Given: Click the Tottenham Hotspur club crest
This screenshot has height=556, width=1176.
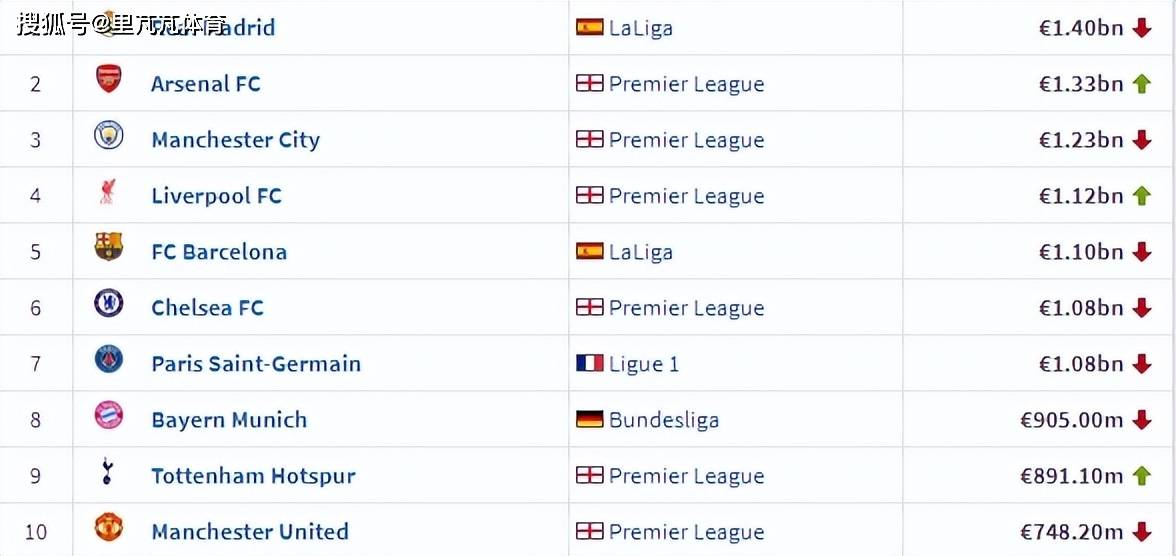Looking at the screenshot, I should [x=109, y=472].
